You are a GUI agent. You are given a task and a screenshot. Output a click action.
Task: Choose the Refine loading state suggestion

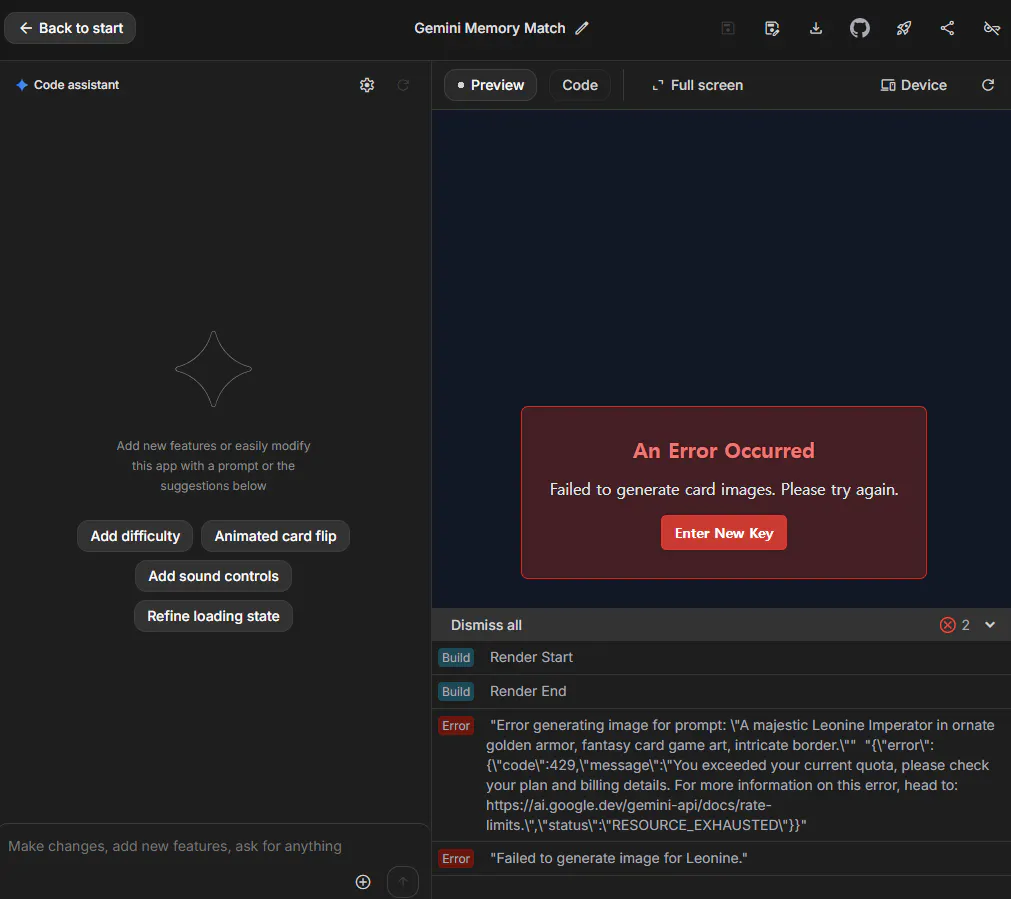coord(213,616)
